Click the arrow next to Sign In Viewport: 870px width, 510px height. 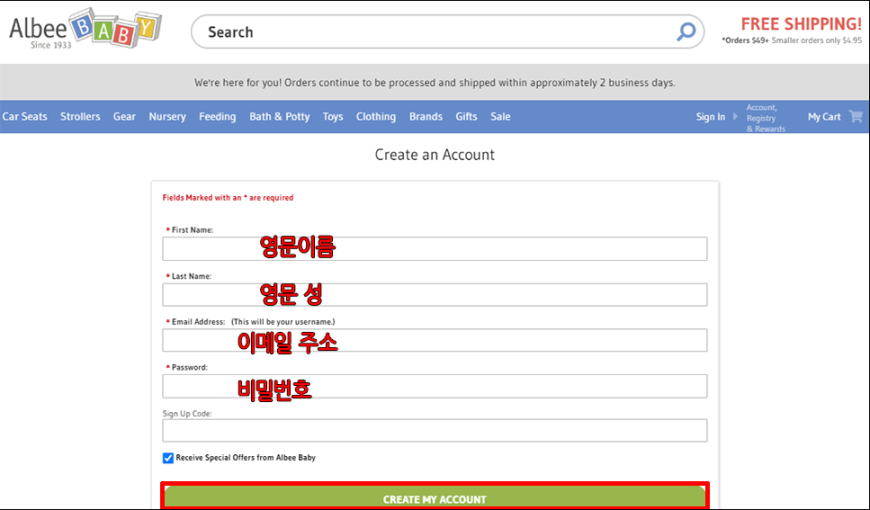click(735, 117)
